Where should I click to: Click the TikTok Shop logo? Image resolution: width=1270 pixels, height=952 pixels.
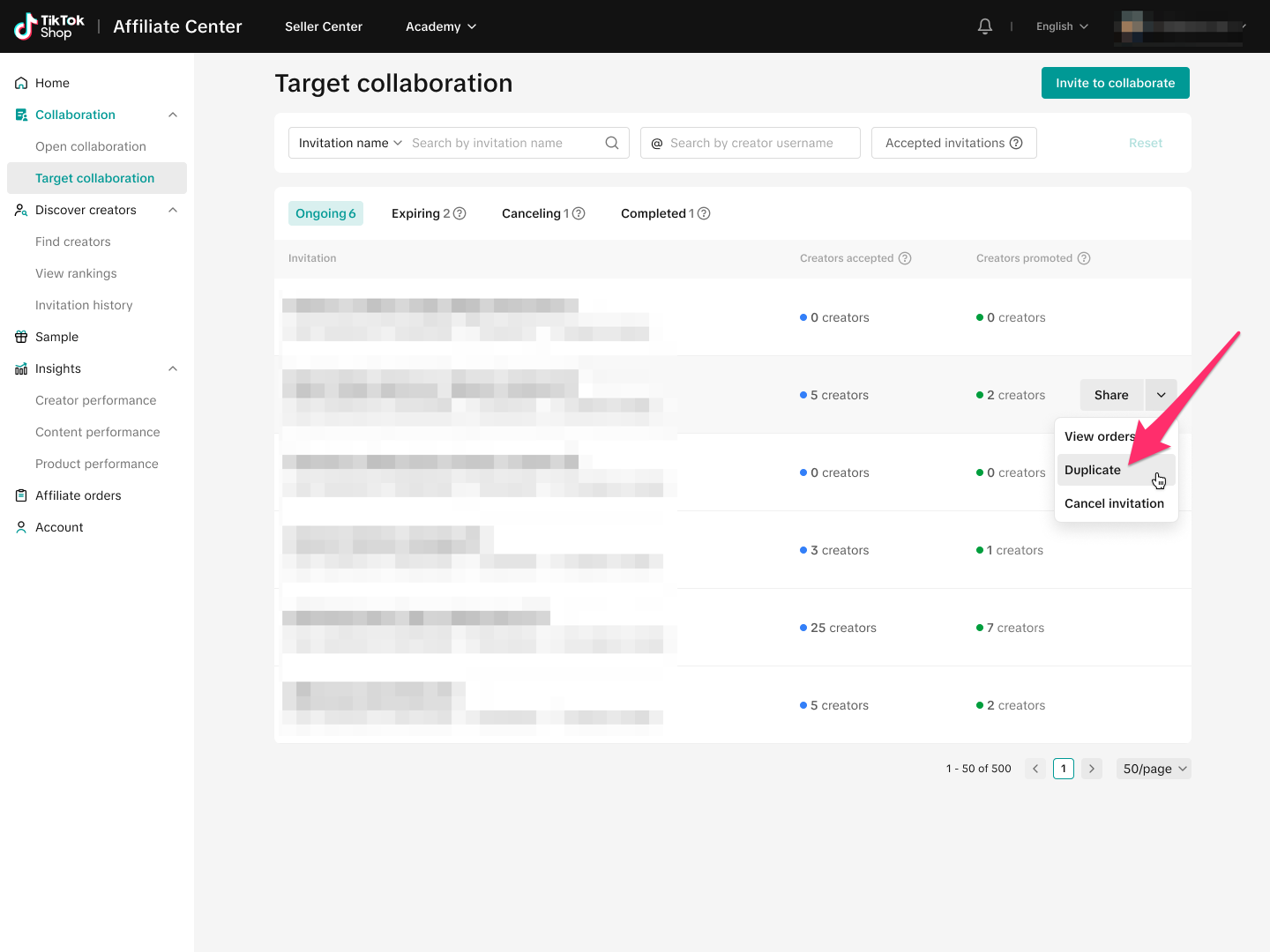click(49, 26)
